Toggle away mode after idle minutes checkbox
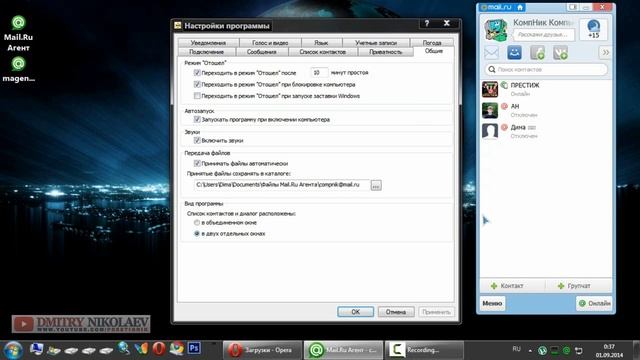The height and width of the screenshot is (360, 640). 197,73
